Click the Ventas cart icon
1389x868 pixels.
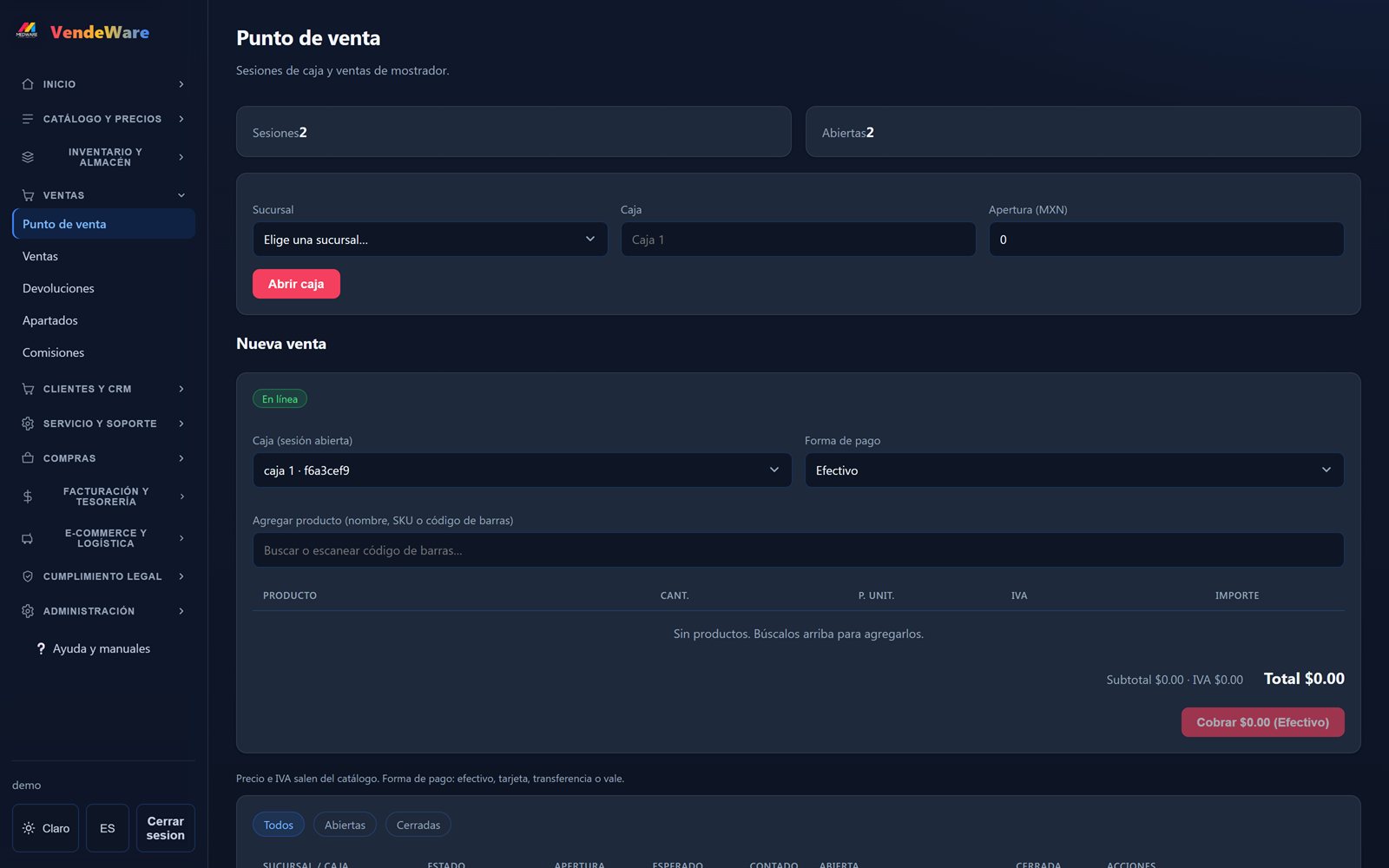(28, 195)
